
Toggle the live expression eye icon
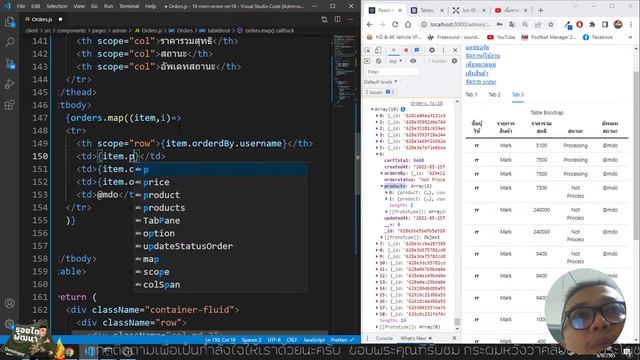[x=413, y=61]
